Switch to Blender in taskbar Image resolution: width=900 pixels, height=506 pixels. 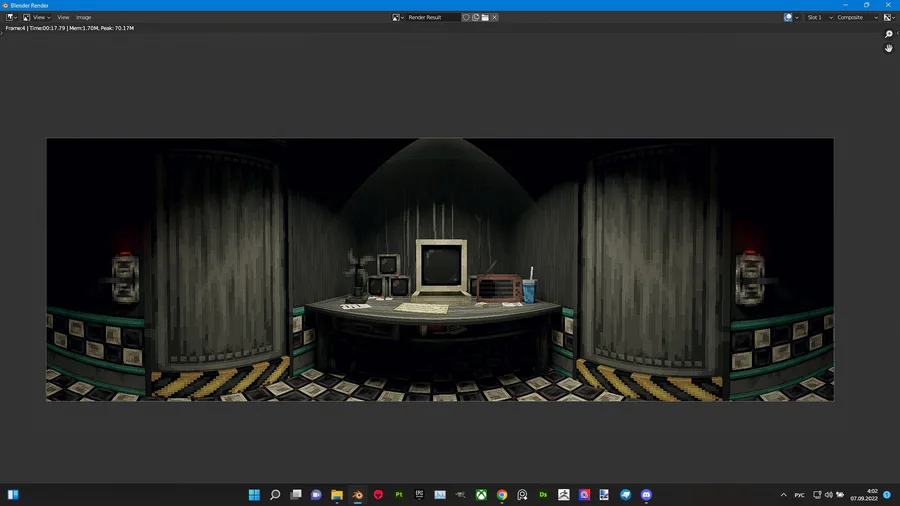click(x=358, y=495)
